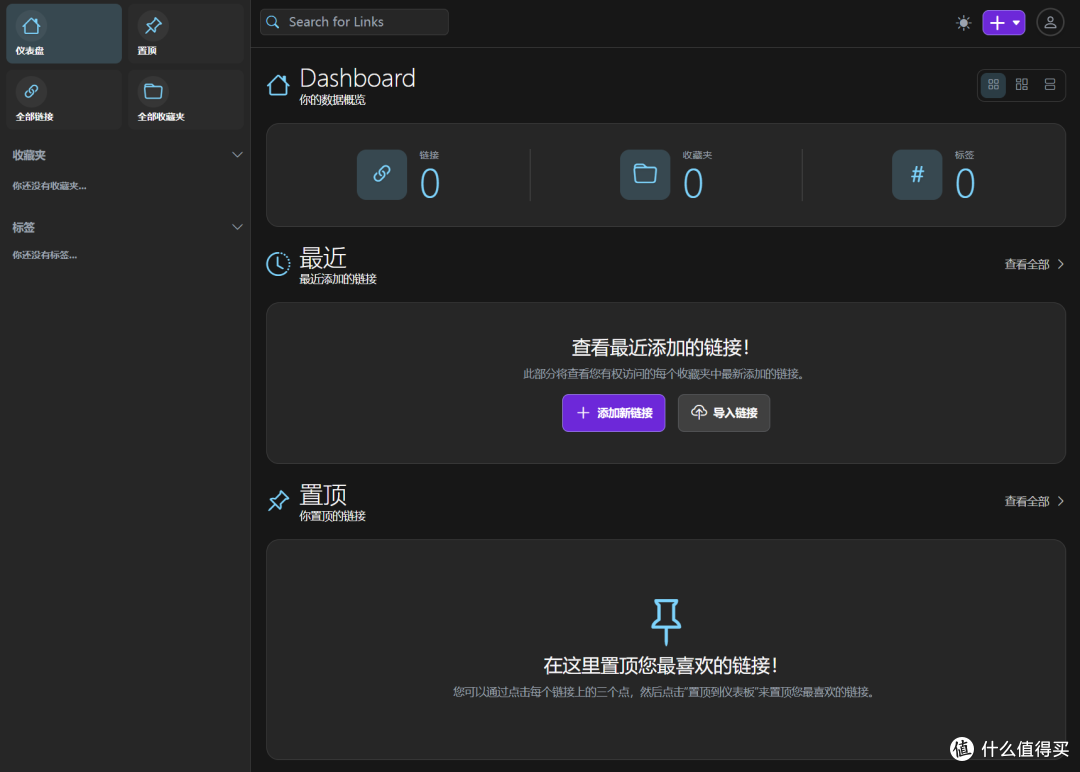1080x772 pixels.
Task: Toggle light theme with sun icon
Action: (964, 23)
